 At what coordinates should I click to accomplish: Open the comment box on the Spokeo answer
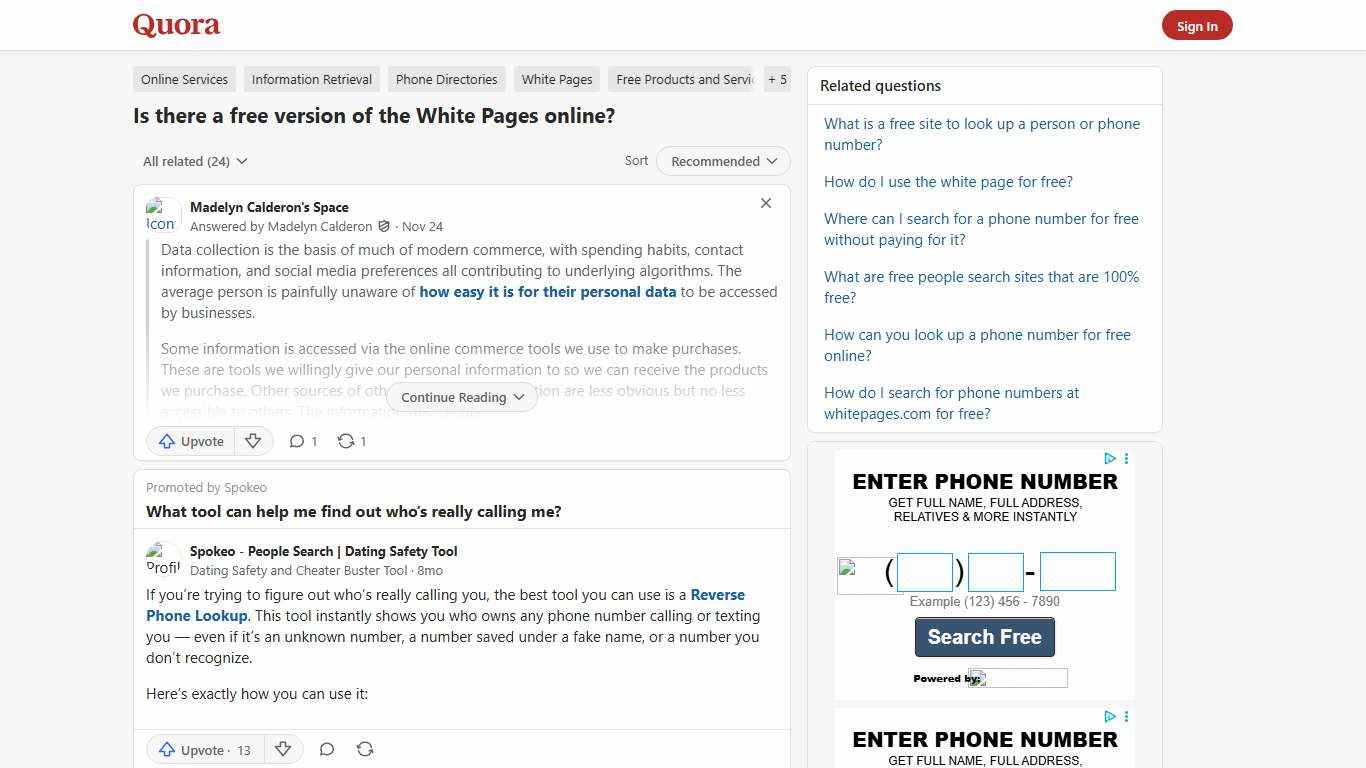click(x=326, y=749)
